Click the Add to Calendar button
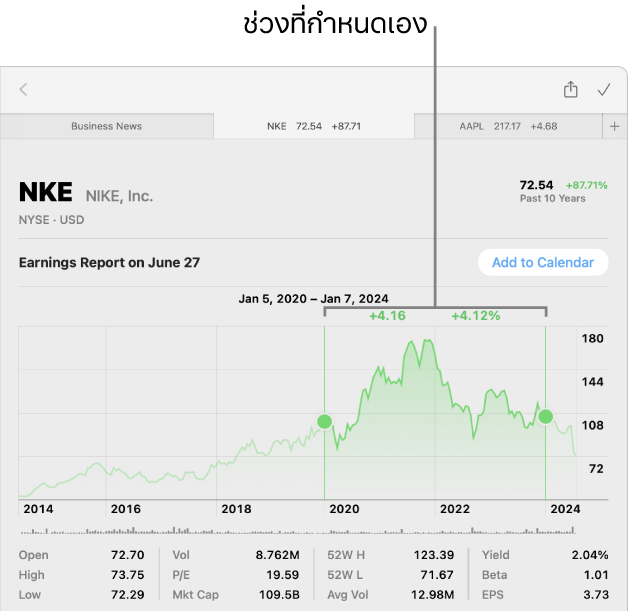The width and height of the screenshot is (628, 612). click(x=543, y=262)
